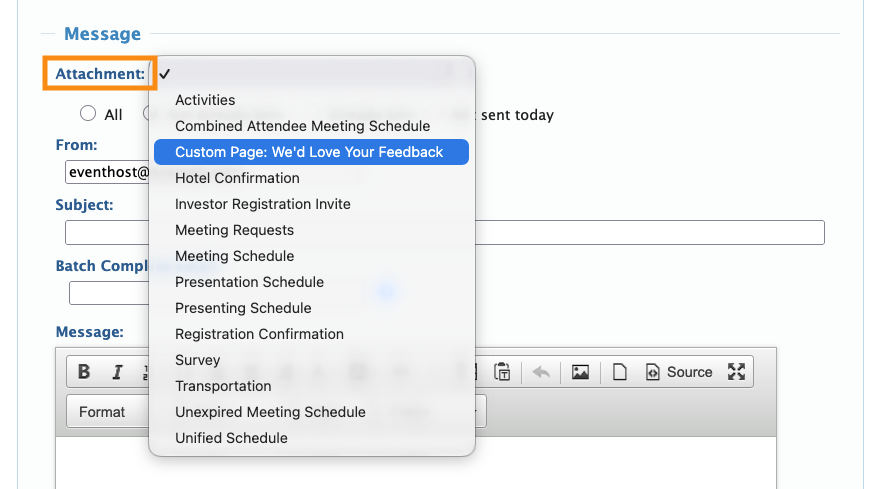Viewport: 883px width, 489px height.
Task: Select Custom Page: We'd Love Your Feedback
Action: point(309,152)
